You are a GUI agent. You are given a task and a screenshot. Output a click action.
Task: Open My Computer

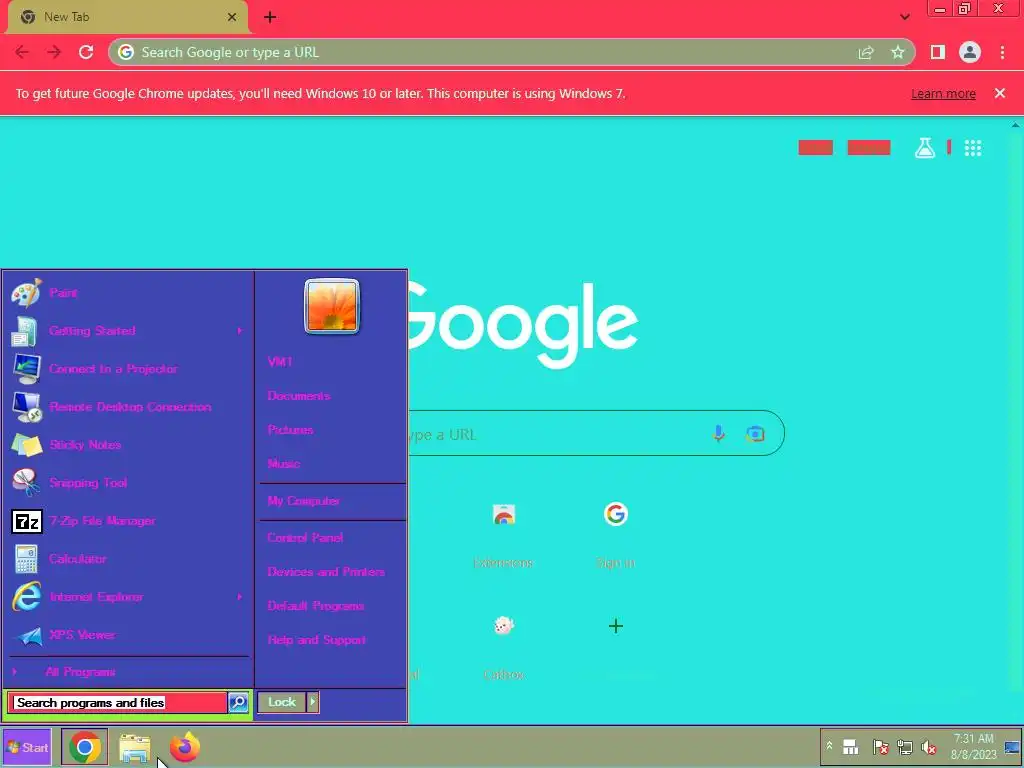[x=304, y=501]
